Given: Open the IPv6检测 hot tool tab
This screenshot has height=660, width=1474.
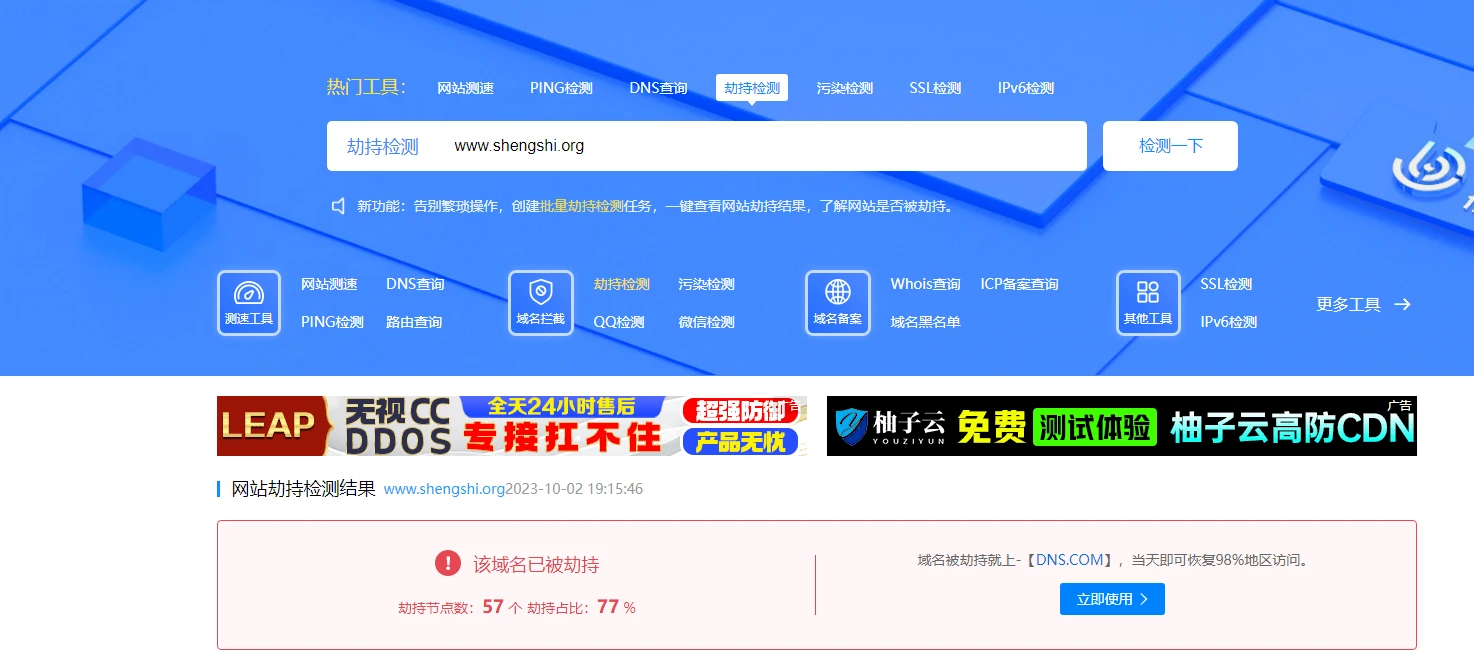Looking at the screenshot, I should click(1025, 88).
